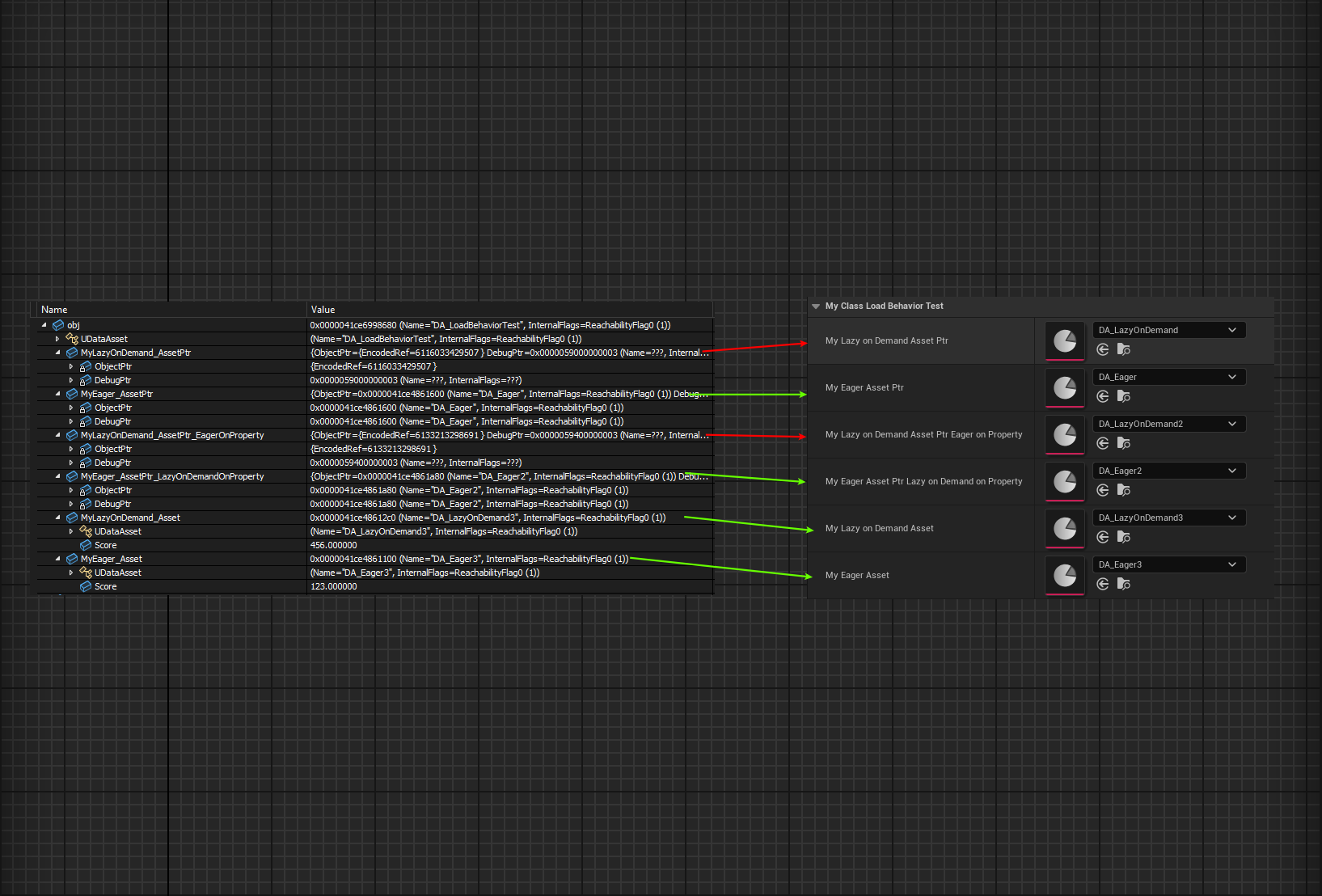Click the My Eager Asset property label
The image size is (1322, 896).
point(857,575)
